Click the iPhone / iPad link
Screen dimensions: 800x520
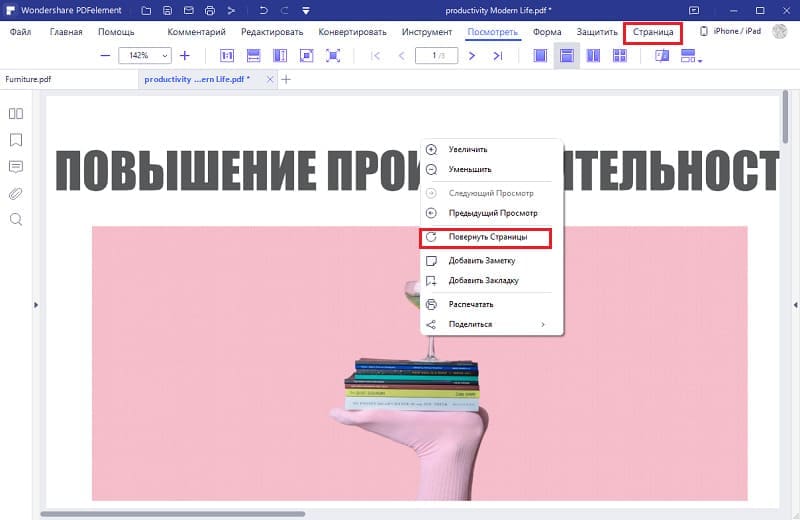click(731, 31)
